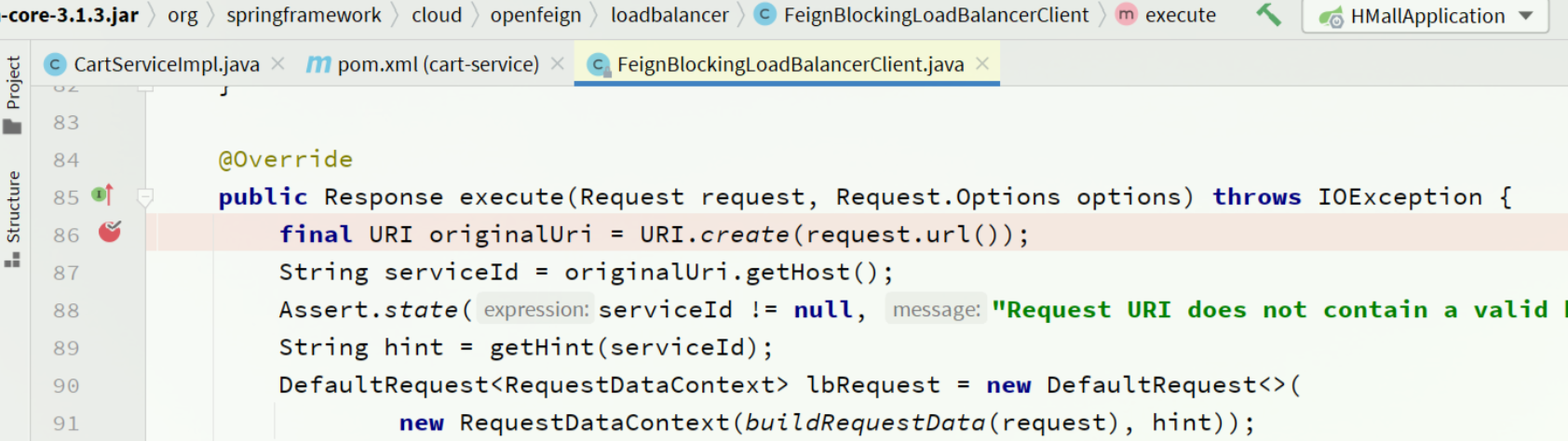Close the pom.xml (cart-service) tab

coord(558,63)
